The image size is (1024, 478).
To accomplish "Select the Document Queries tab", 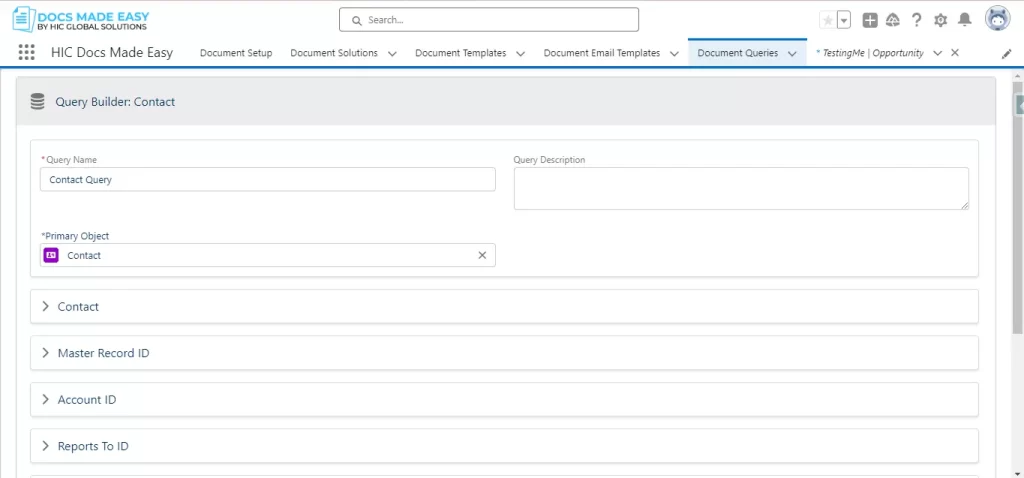I will point(737,53).
